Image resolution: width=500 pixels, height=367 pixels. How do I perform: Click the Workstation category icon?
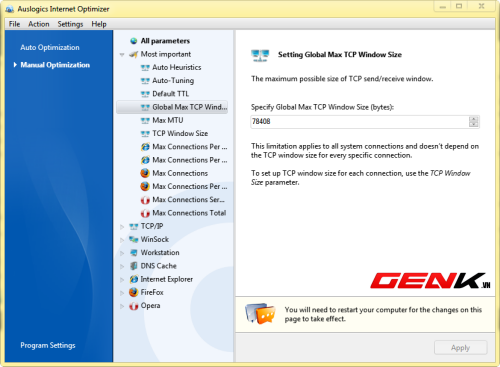pos(134,253)
